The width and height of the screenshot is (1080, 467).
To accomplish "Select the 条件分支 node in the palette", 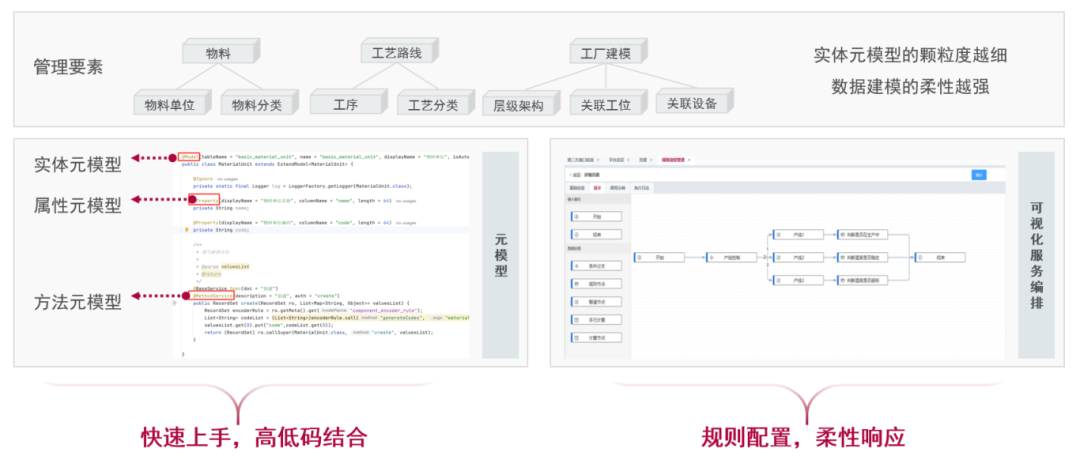I will pyautogui.click(x=594, y=266).
